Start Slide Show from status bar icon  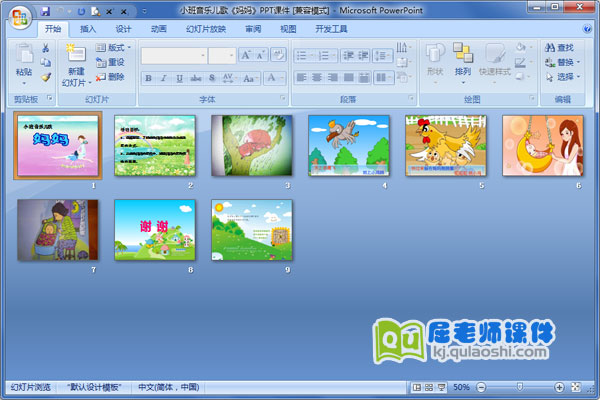tap(441, 387)
